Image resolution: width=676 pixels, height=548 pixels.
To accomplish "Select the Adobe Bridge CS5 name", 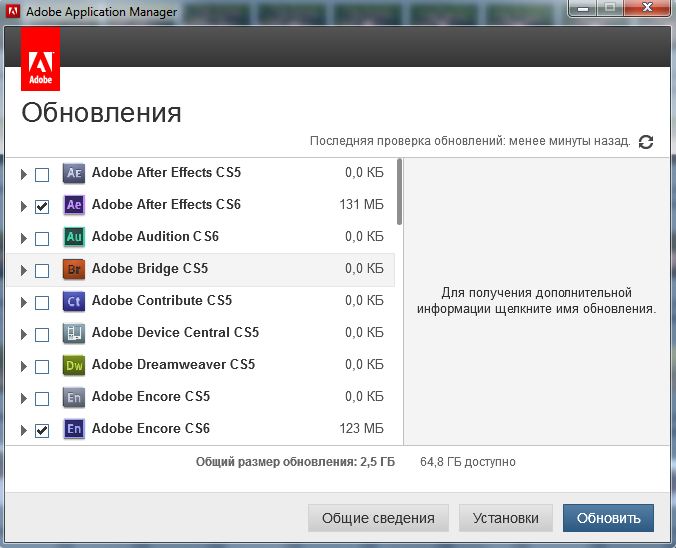I will pyautogui.click(x=150, y=268).
